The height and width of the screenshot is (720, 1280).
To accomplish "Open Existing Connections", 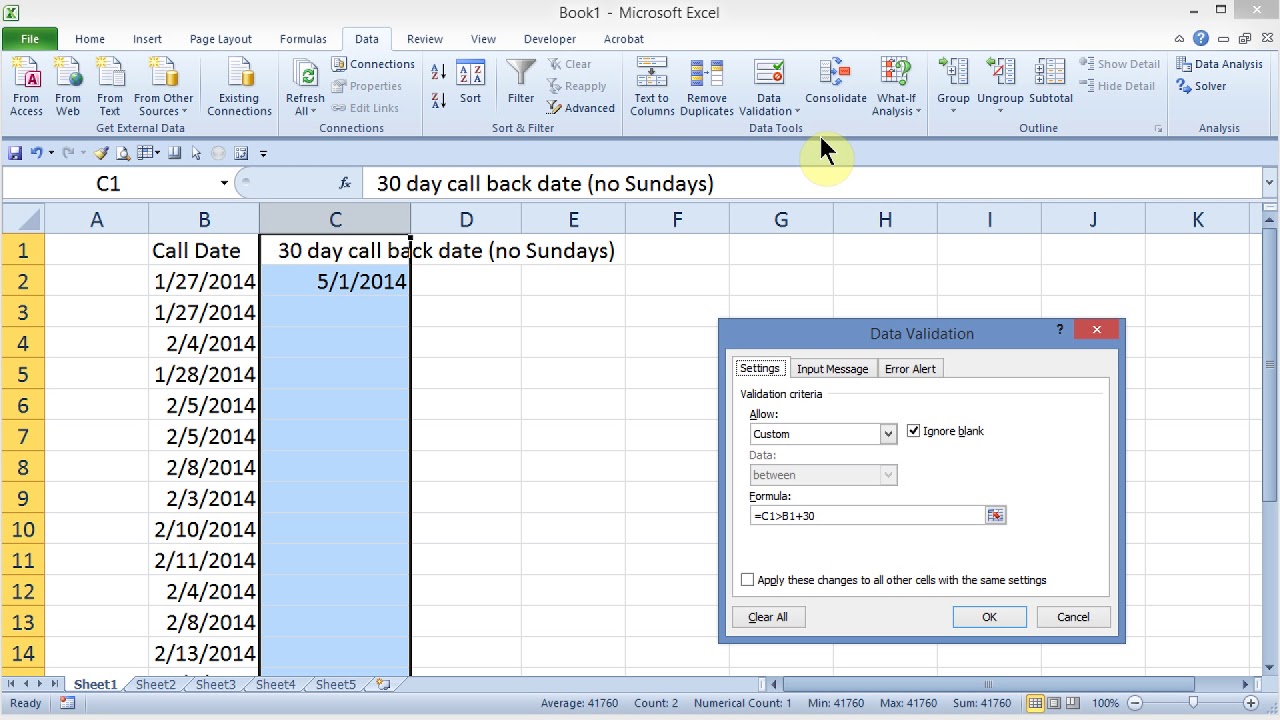I will tap(239, 87).
